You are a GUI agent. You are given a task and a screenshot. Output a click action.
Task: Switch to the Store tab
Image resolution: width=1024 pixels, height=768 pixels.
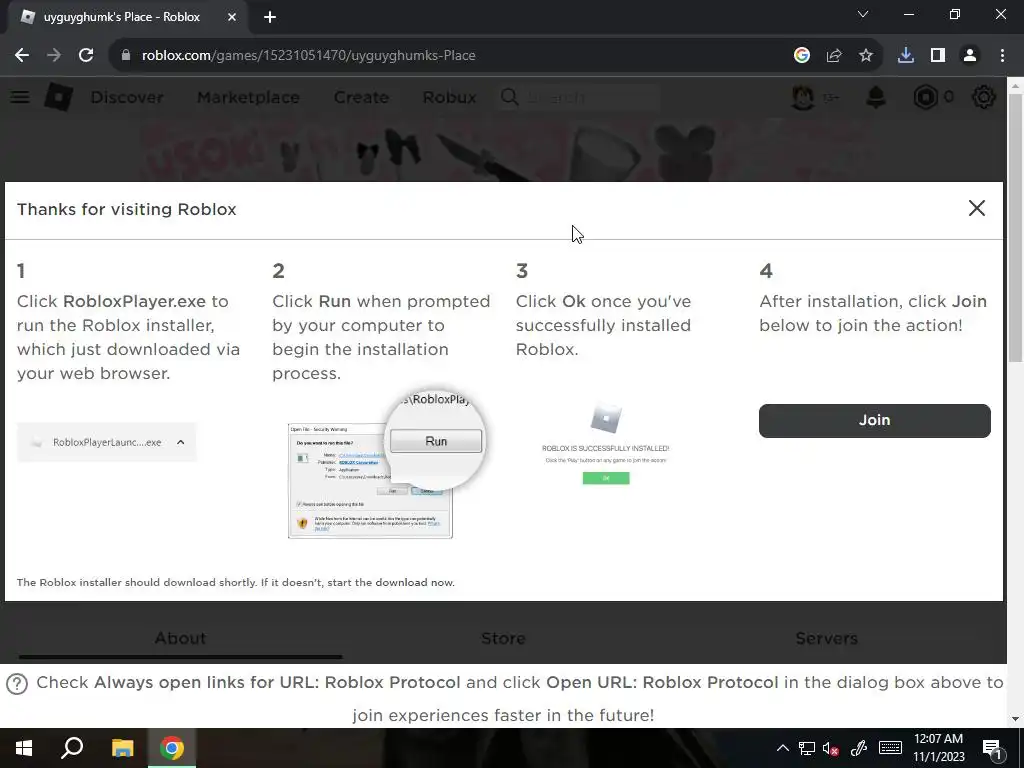pyautogui.click(x=504, y=638)
